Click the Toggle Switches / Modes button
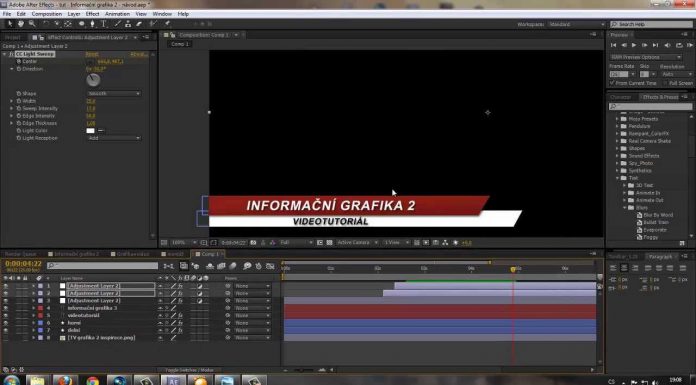Image resolution: width=696 pixels, height=385 pixels. coord(189,370)
